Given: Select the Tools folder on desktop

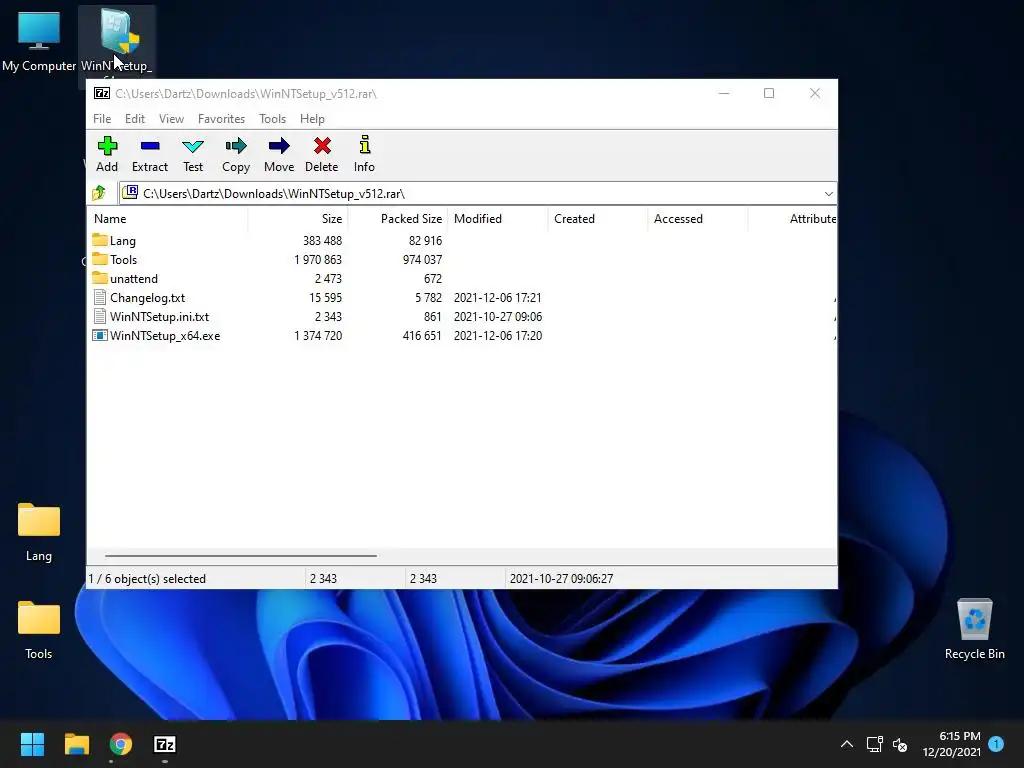Looking at the screenshot, I should [39, 618].
